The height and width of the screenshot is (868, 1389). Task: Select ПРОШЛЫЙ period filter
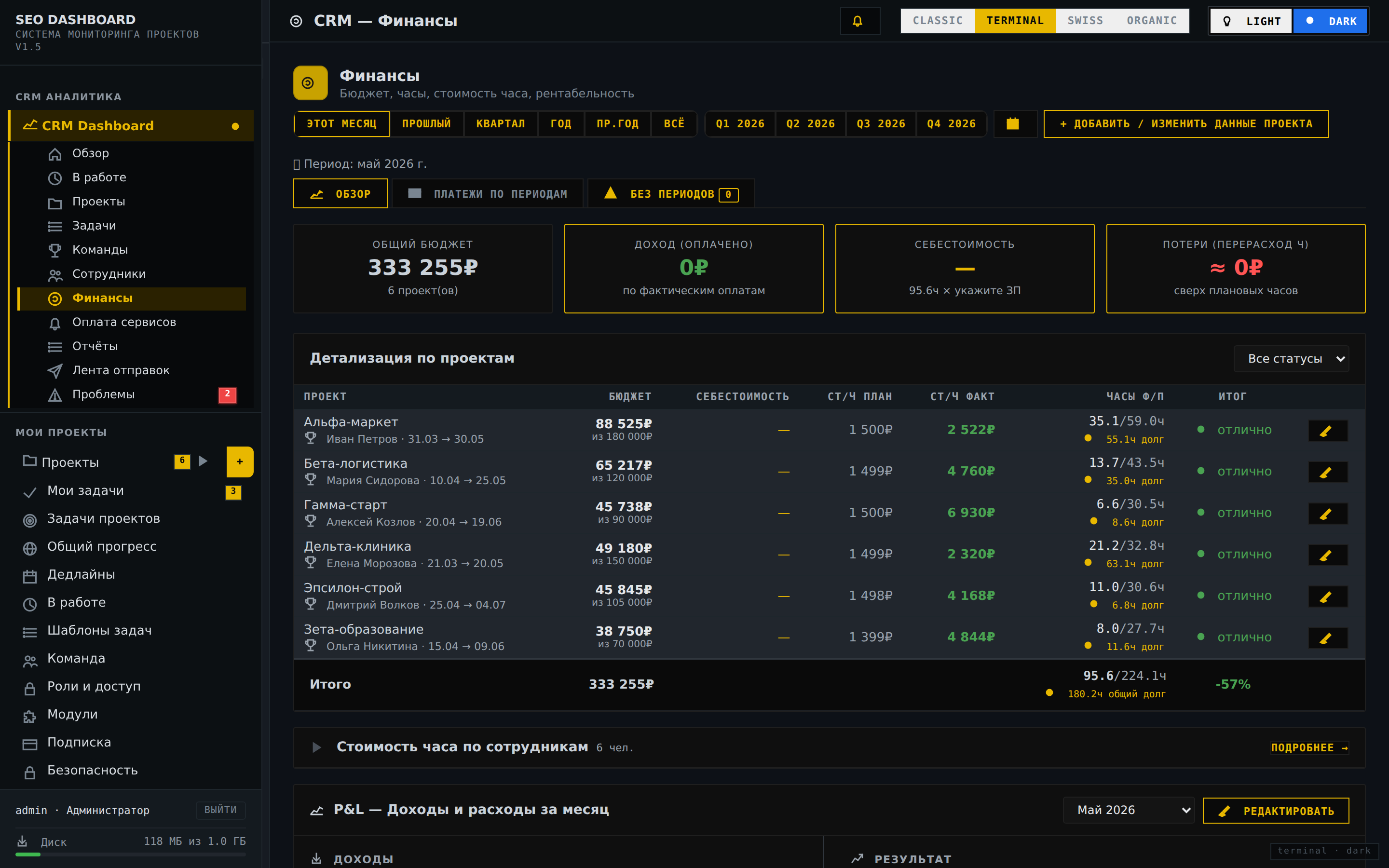(x=426, y=123)
